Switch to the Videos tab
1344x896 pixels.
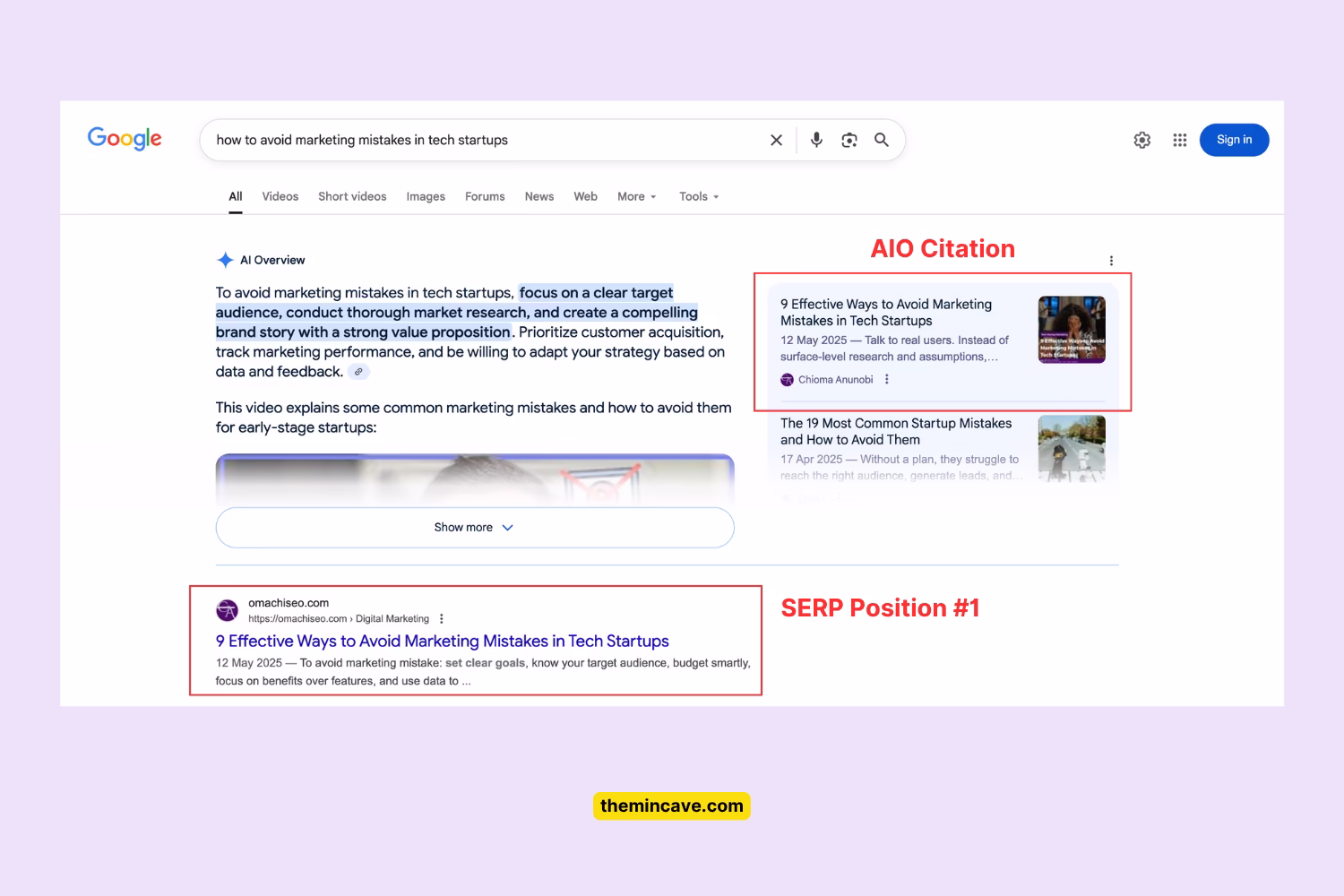280,196
